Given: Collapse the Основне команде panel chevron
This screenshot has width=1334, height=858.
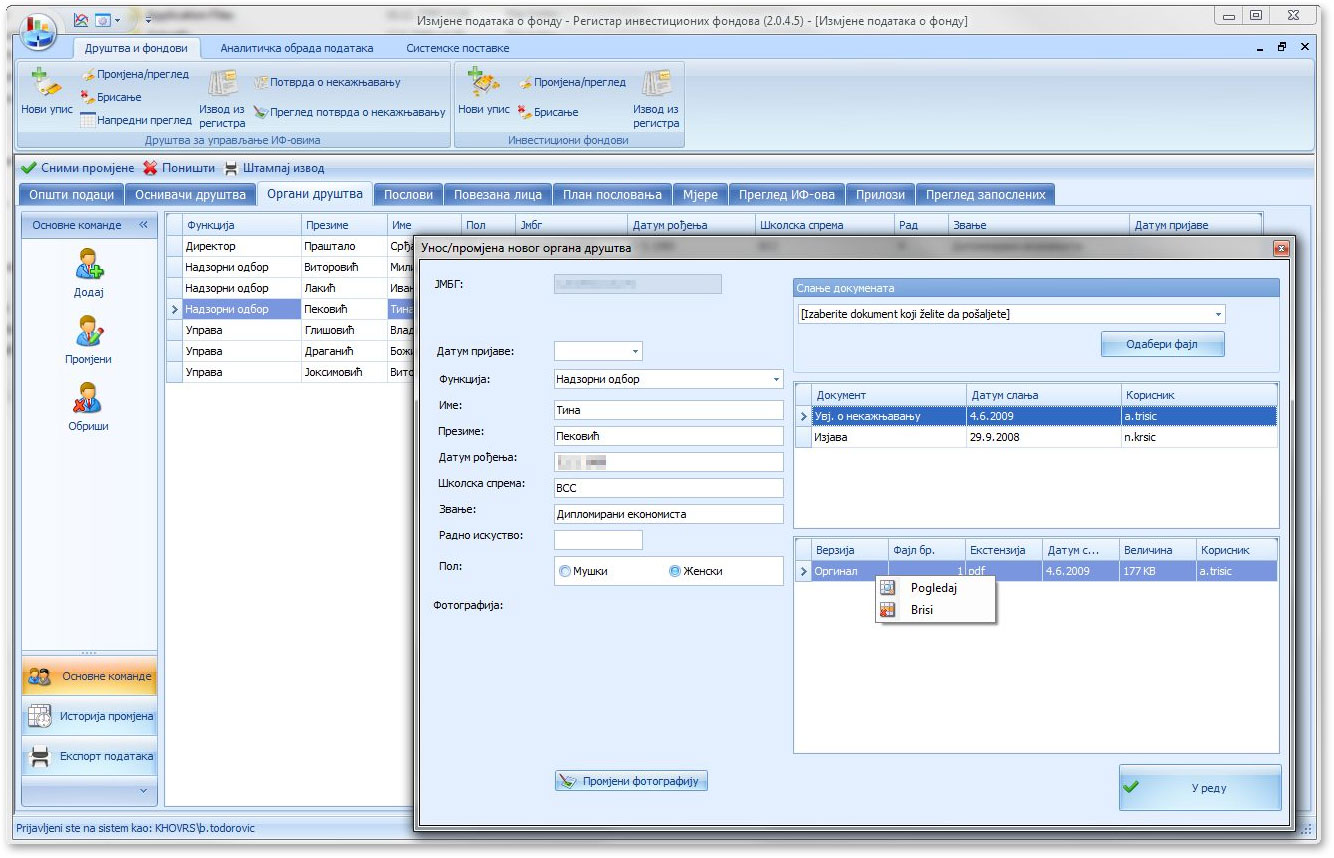Looking at the screenshot, I should click(142, 225).
